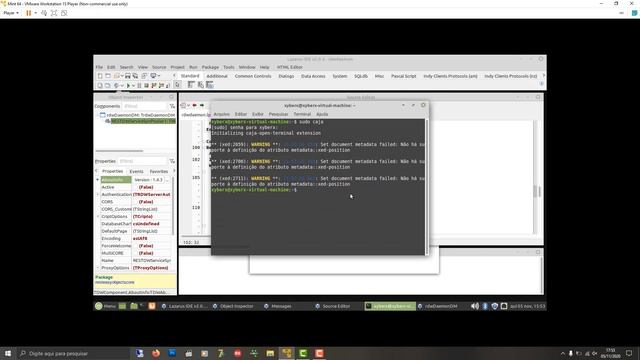Click the View Forms icon on second toolbar row
This screenshot has width=640, height=360.
coord(108,85)
